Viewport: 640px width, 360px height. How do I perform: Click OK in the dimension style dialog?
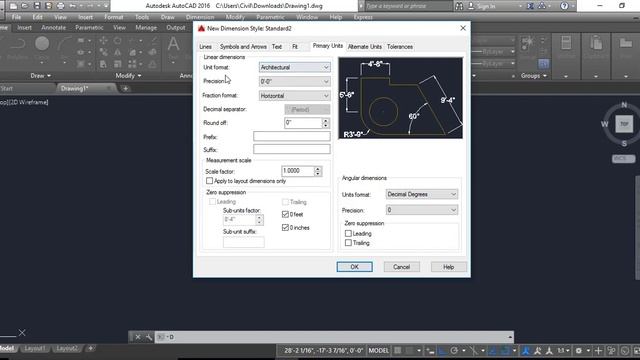(x=354, y=267)
